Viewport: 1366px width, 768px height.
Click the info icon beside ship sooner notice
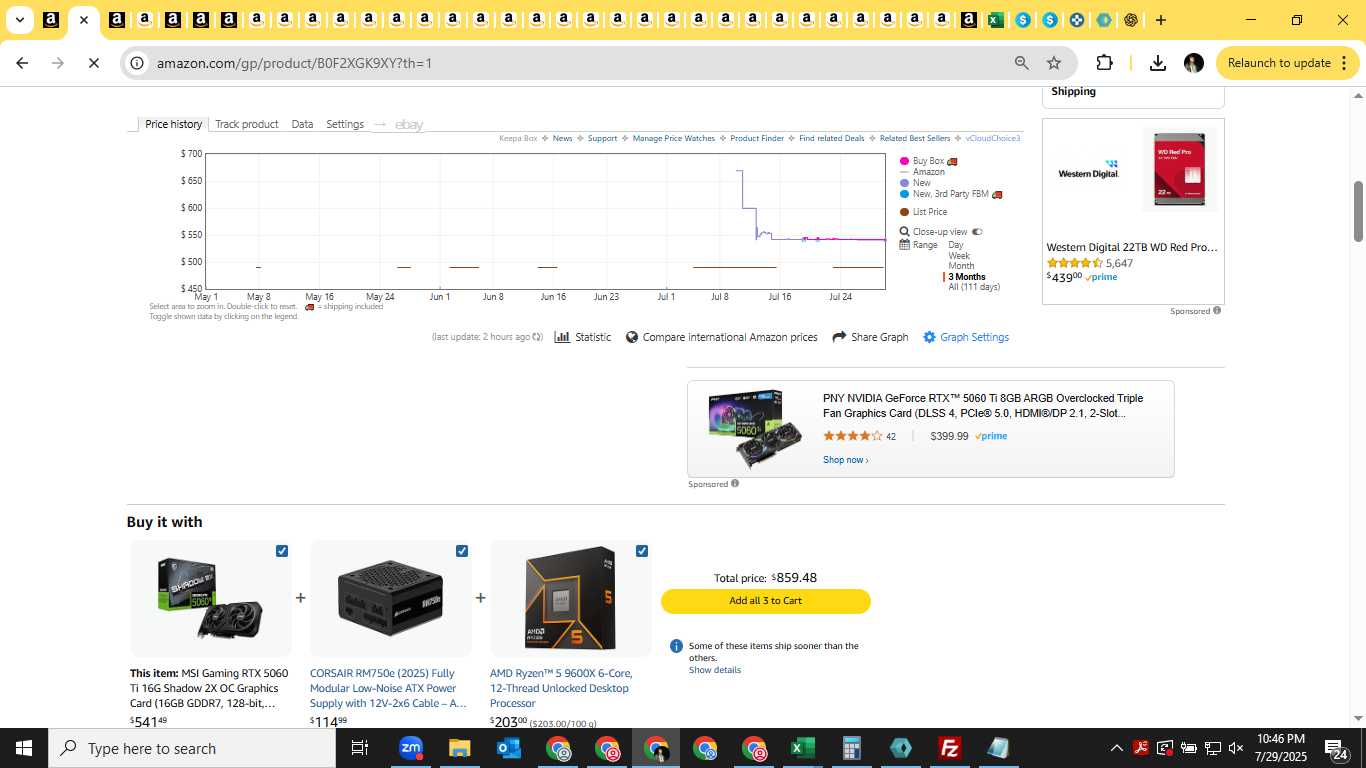pyautogui.click(x=676, y=646)
